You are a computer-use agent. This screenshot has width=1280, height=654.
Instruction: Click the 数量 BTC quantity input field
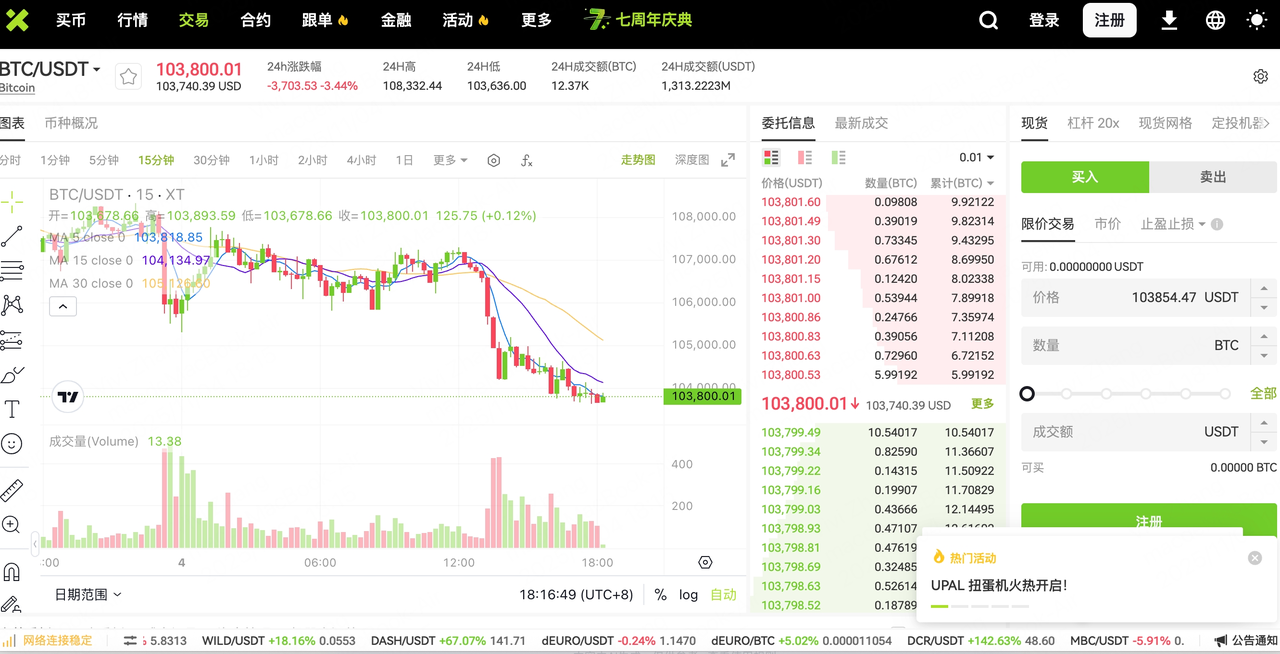pyautogui.click(x=1149, y=345)
